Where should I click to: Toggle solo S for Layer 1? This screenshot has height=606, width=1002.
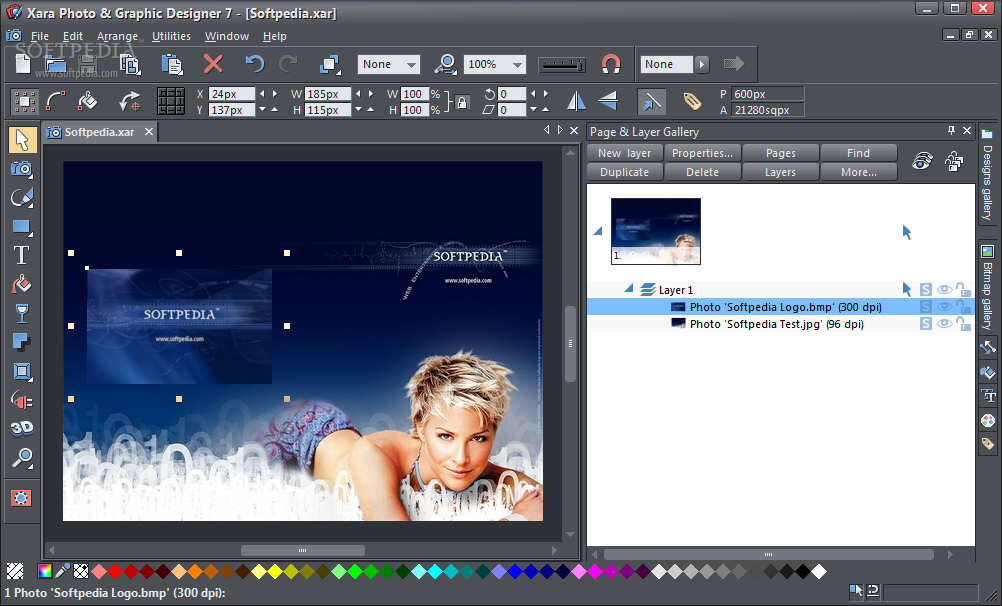(925, 290)
